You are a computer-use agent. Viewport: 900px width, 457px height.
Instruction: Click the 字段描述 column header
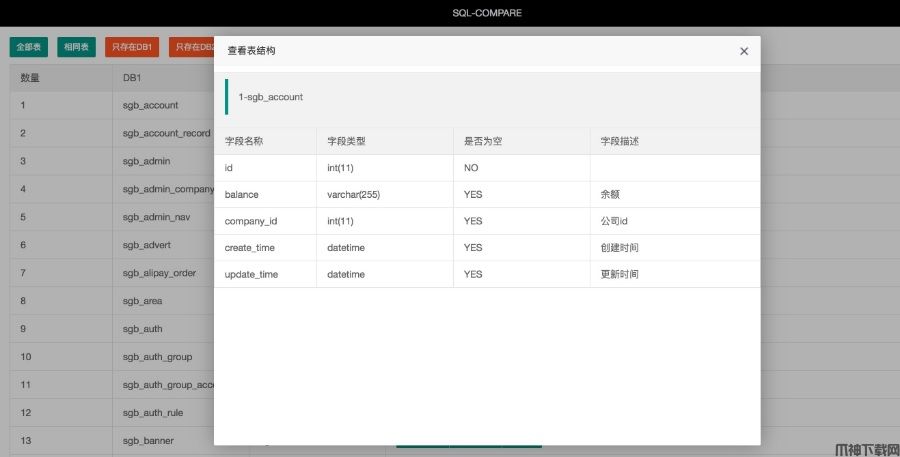coord(620,142)
